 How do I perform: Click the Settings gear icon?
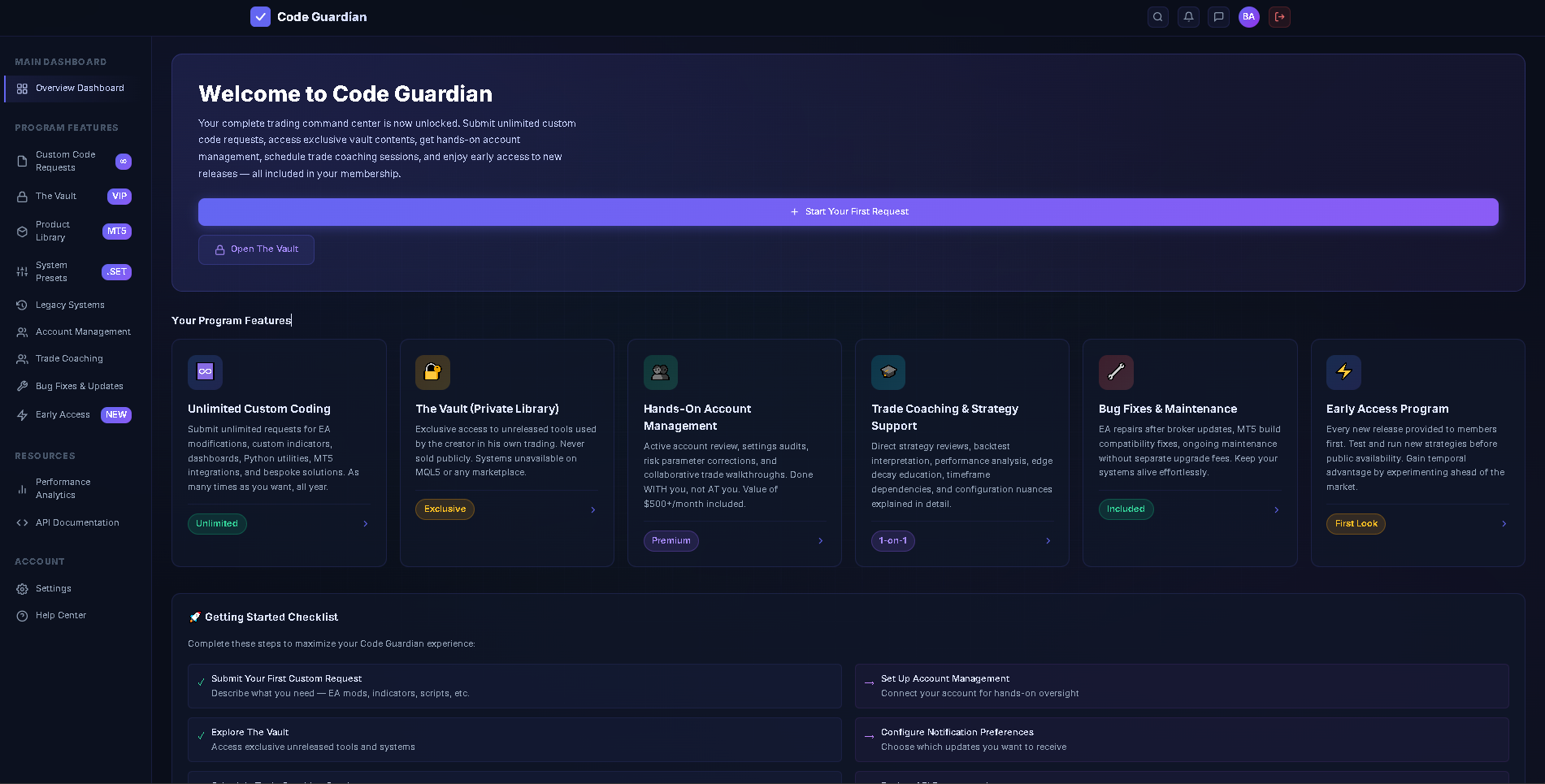click(22, 589)
